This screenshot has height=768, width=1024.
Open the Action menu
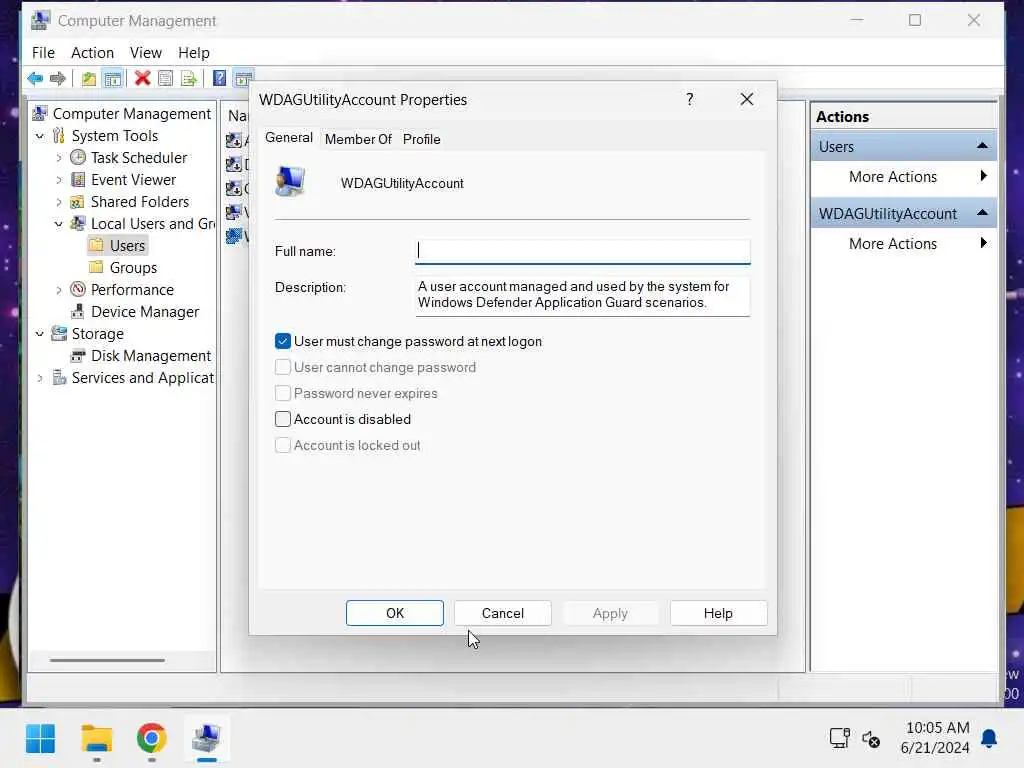pyautogui.click(x=92, y=53)
